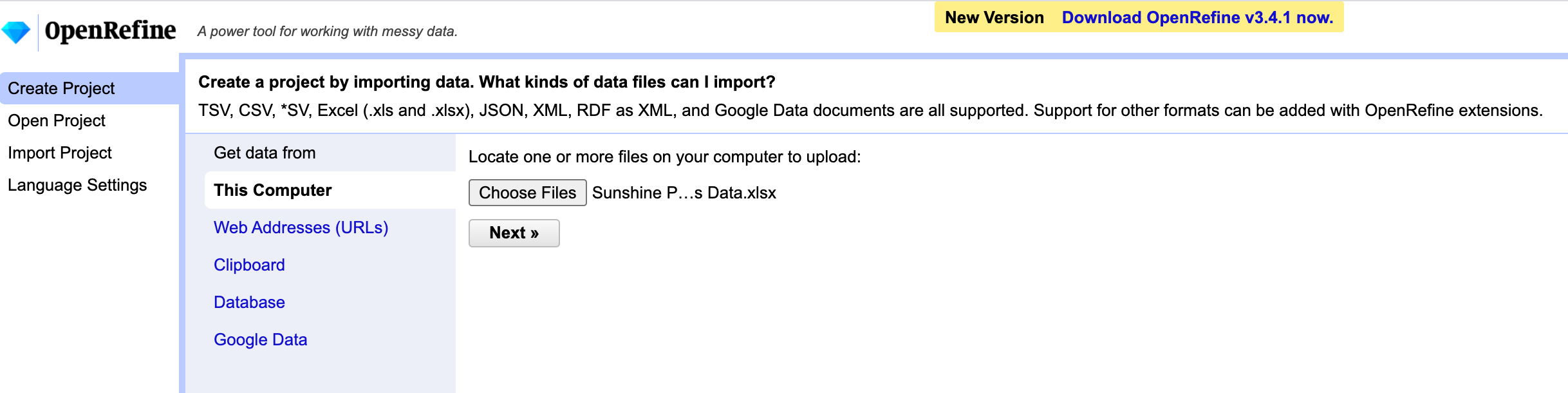
Task: Open Language Settings in the sidebar
Action: (x=77, y=185)
